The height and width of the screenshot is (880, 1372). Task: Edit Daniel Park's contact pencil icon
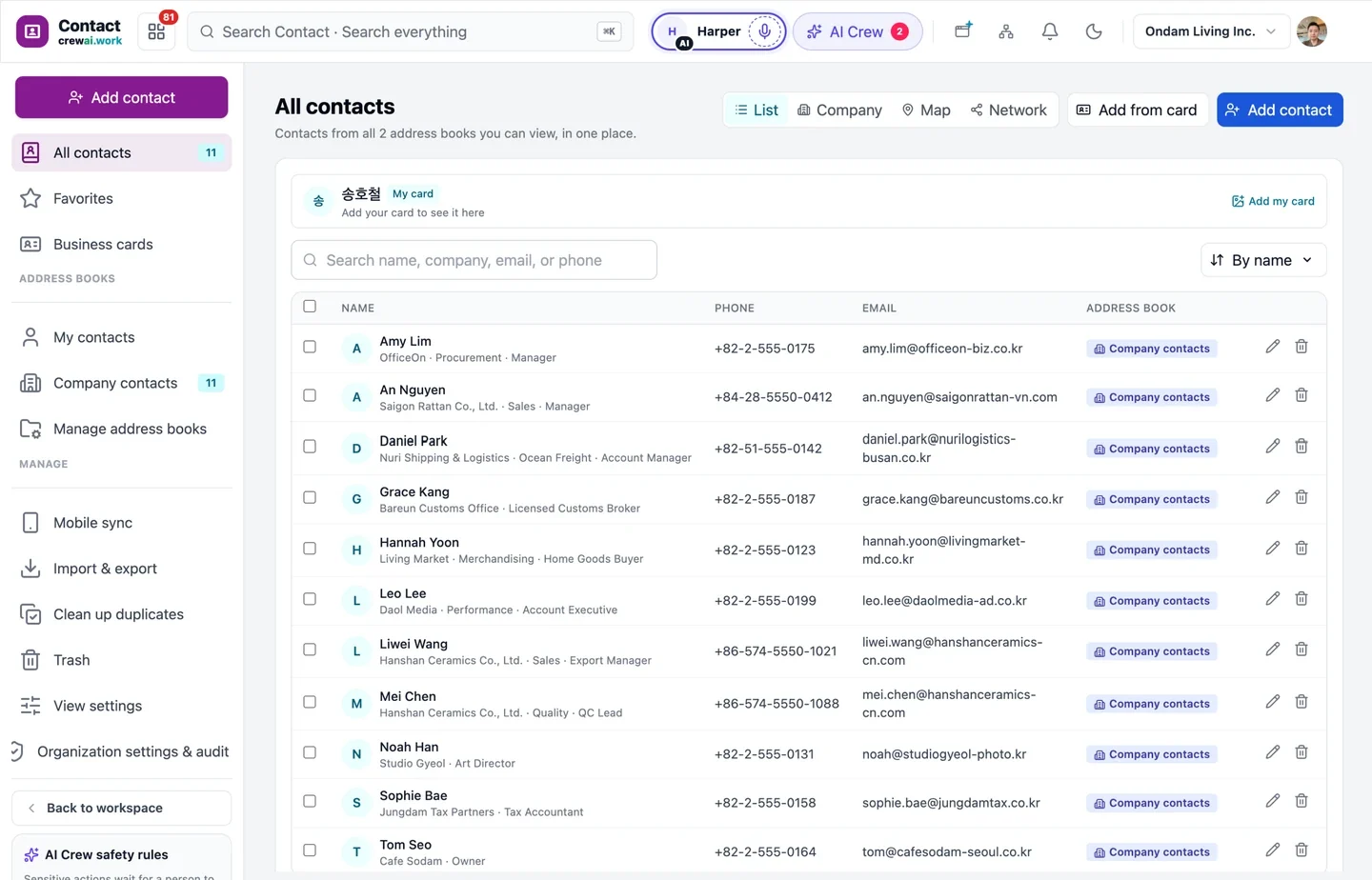(x=1273, y=447)
